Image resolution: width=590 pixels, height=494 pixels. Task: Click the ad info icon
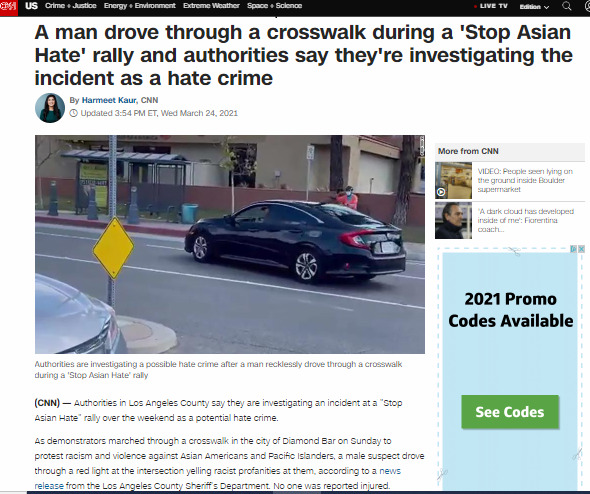(x=573, y=249)
